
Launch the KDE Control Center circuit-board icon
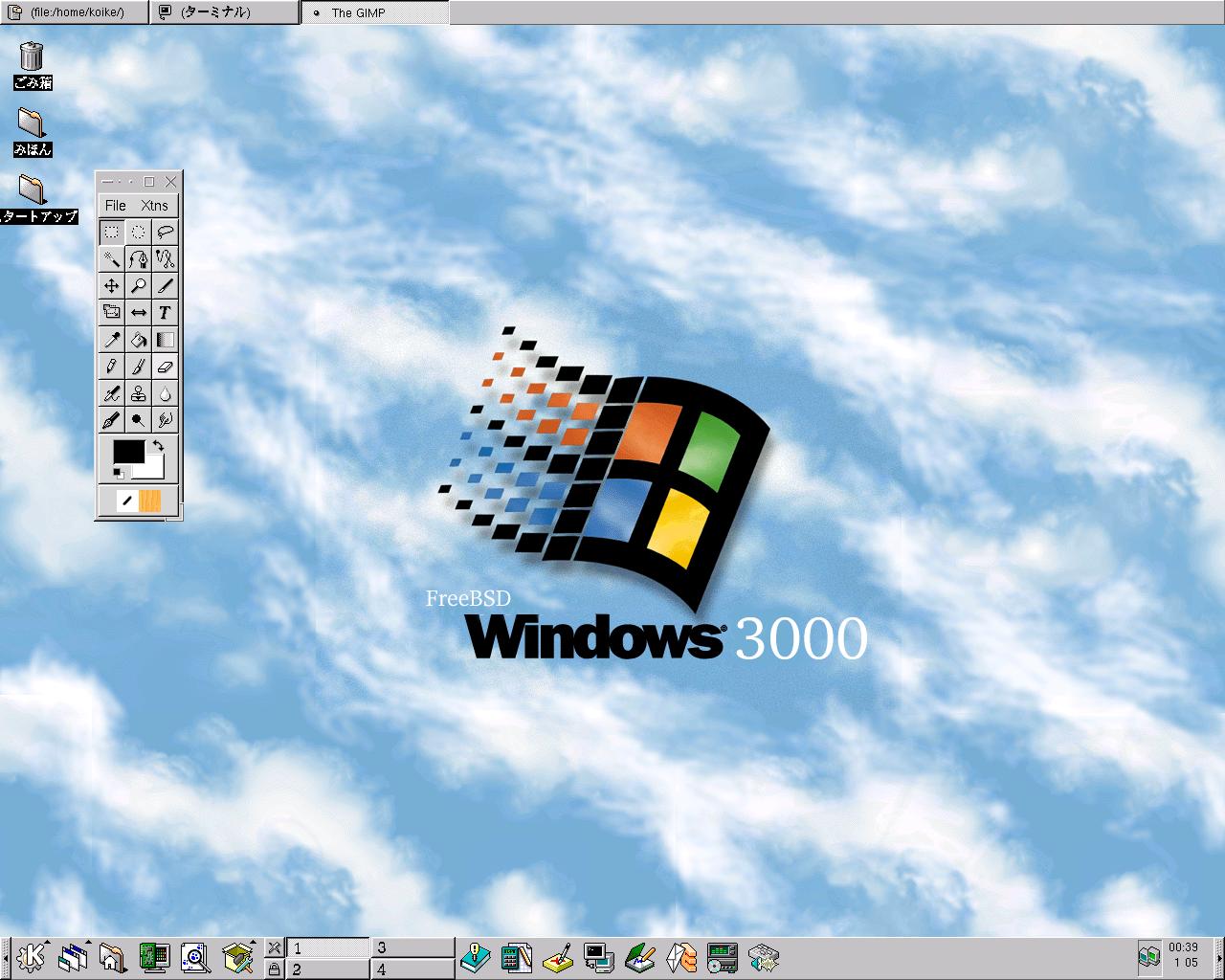pyautogui.click(x=154, y=957)
